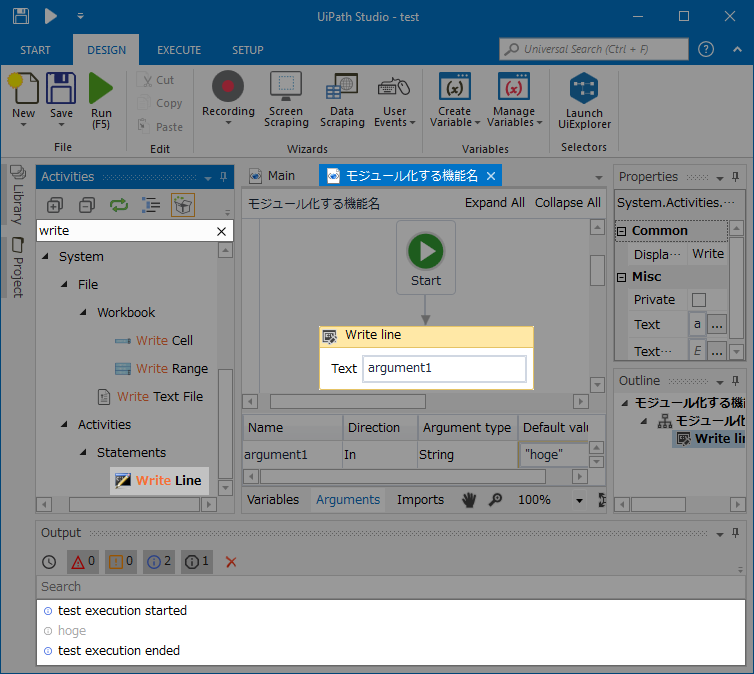The height and width of the screenshot is (674, 754).
Task: Click the New file icon
Action: [23, 88]
